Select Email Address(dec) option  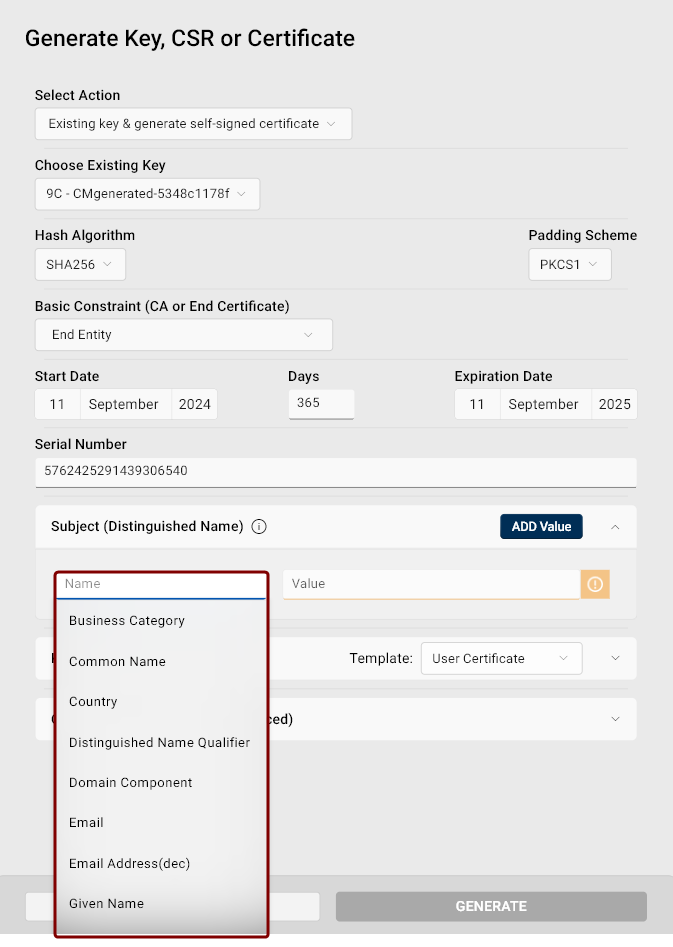pyautogui.click(x=161, y=864)
